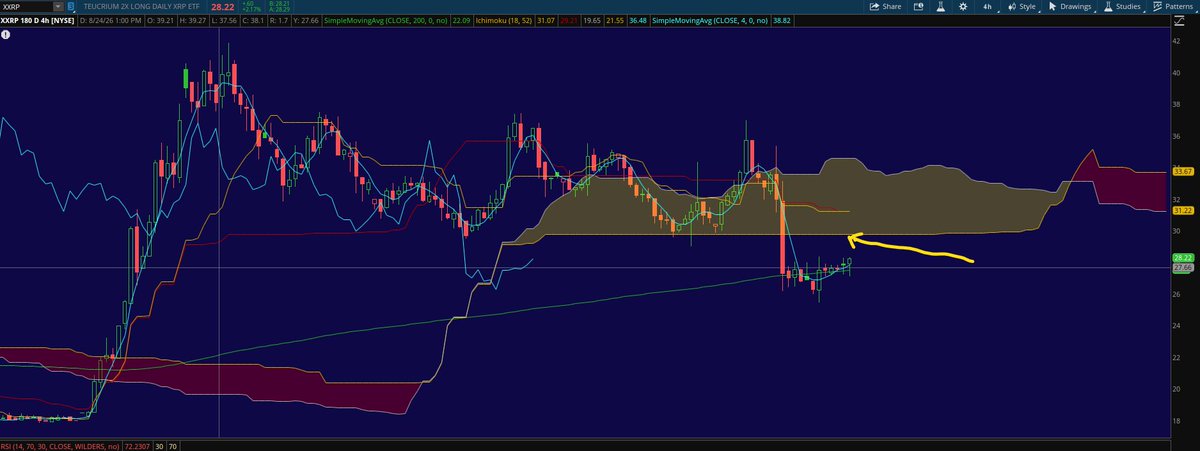Open chart settings gear icon
This screenshot has height=451, width=1200.
[963, 6]
